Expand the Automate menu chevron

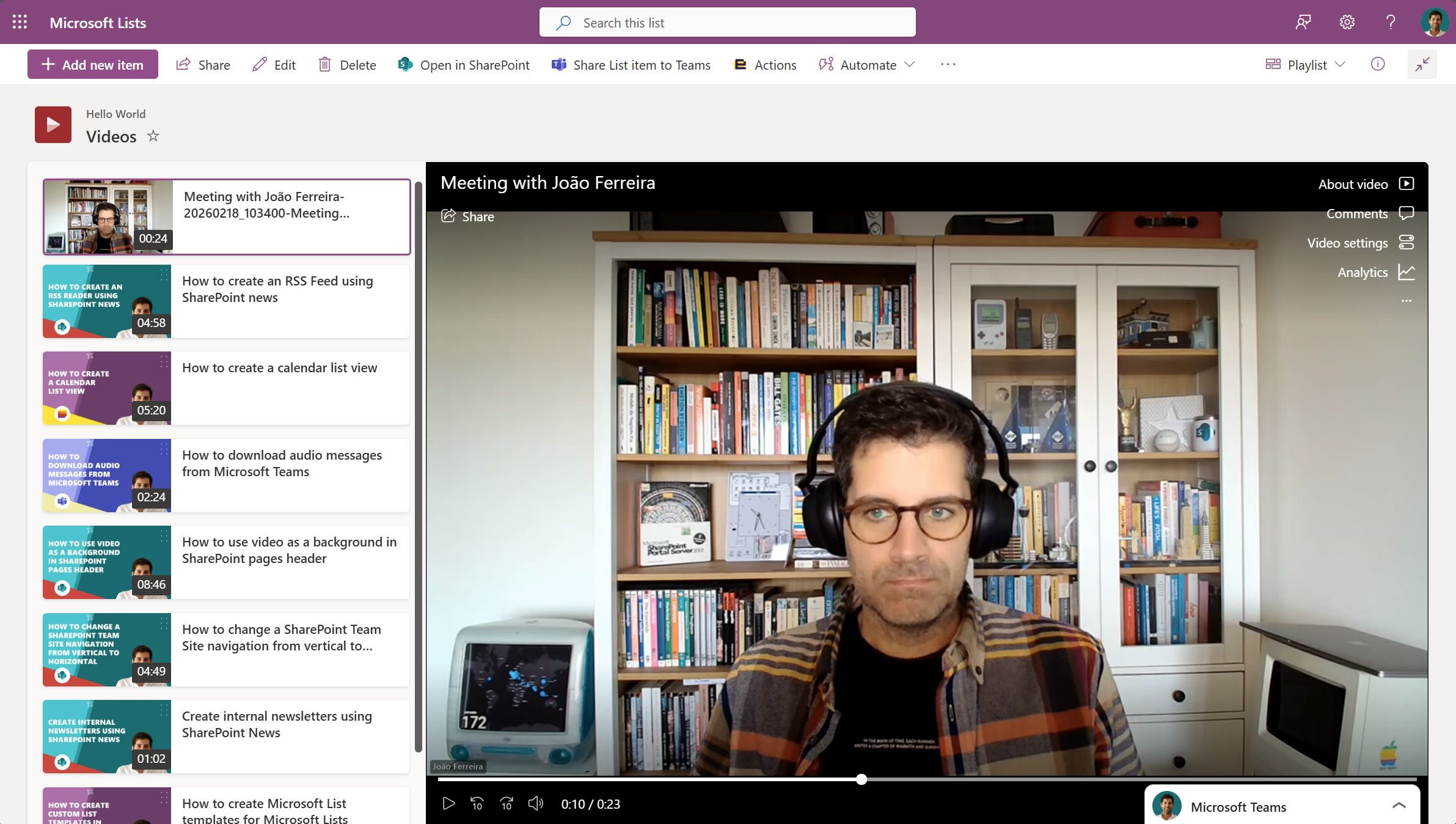[910, 64]
